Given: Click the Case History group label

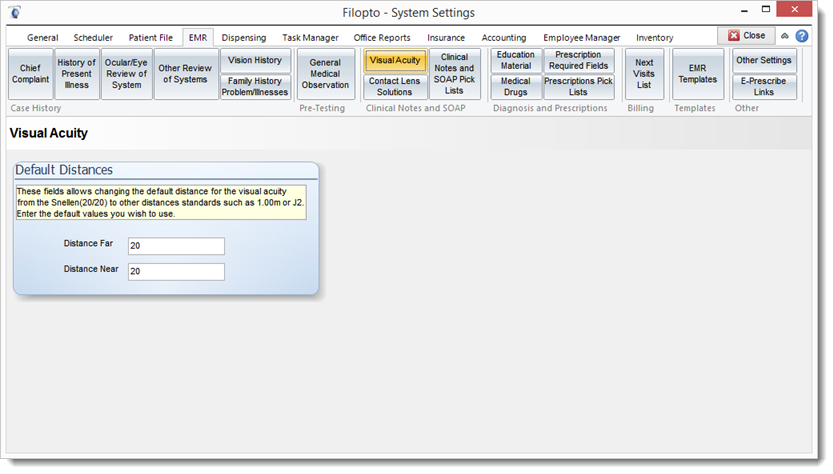Looking at the screenshot, I should pos(36,108).
